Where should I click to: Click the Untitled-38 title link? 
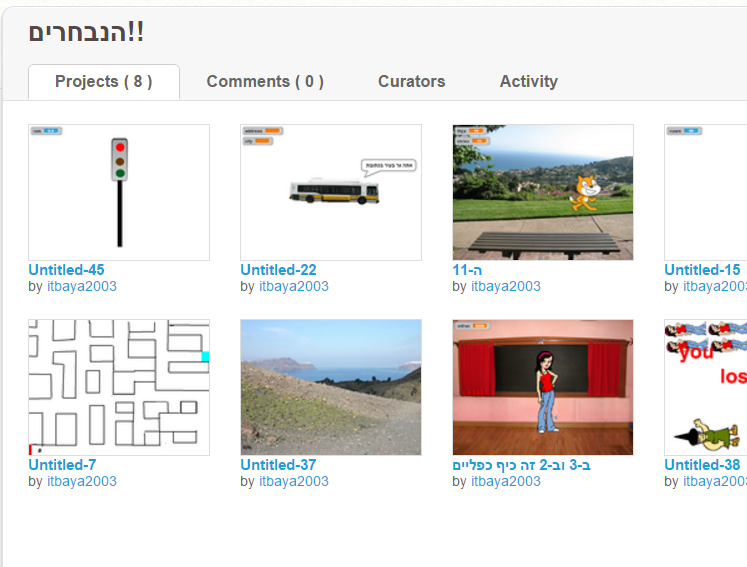(x=702, y=465)
